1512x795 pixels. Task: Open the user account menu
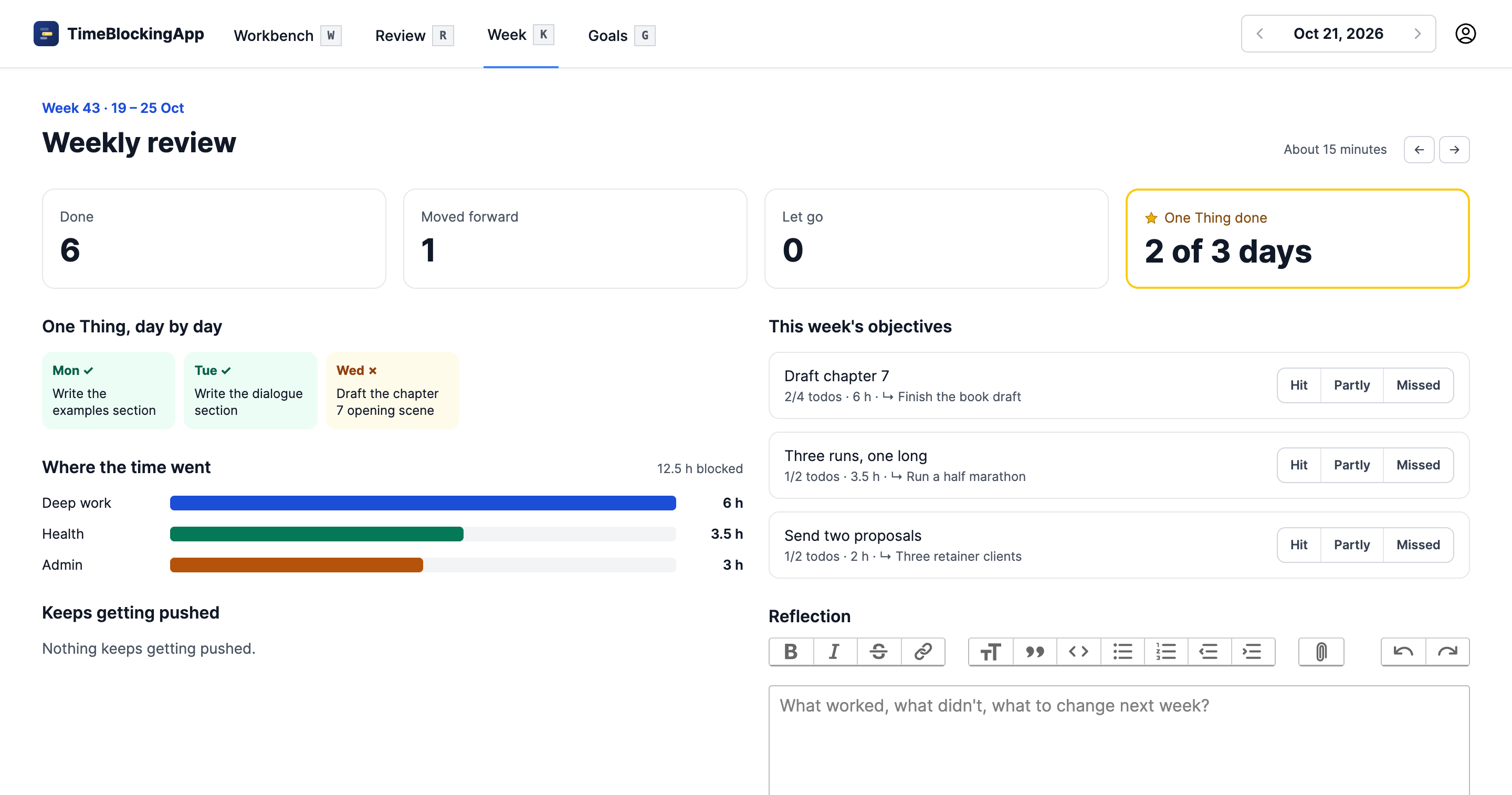click(x=1465, y=34)
